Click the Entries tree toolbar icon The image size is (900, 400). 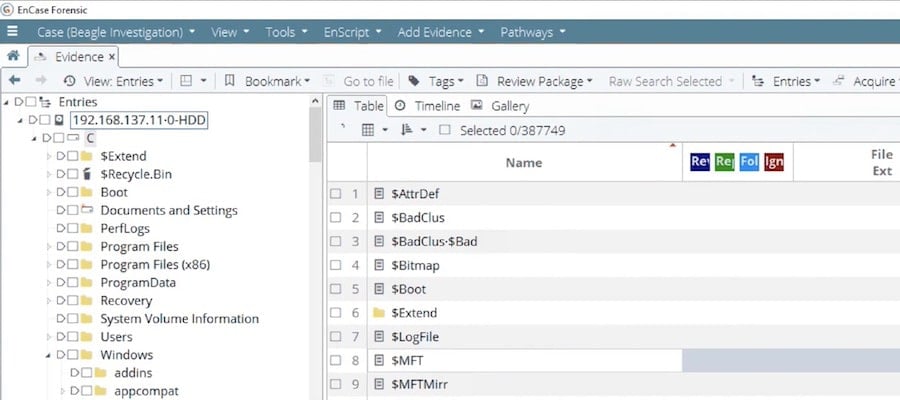coord(758,81)
